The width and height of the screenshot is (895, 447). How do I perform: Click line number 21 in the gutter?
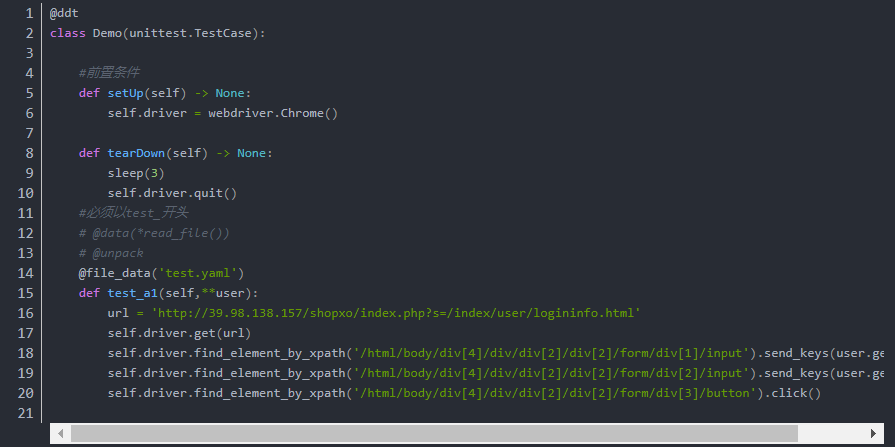[x=26, y=413]
